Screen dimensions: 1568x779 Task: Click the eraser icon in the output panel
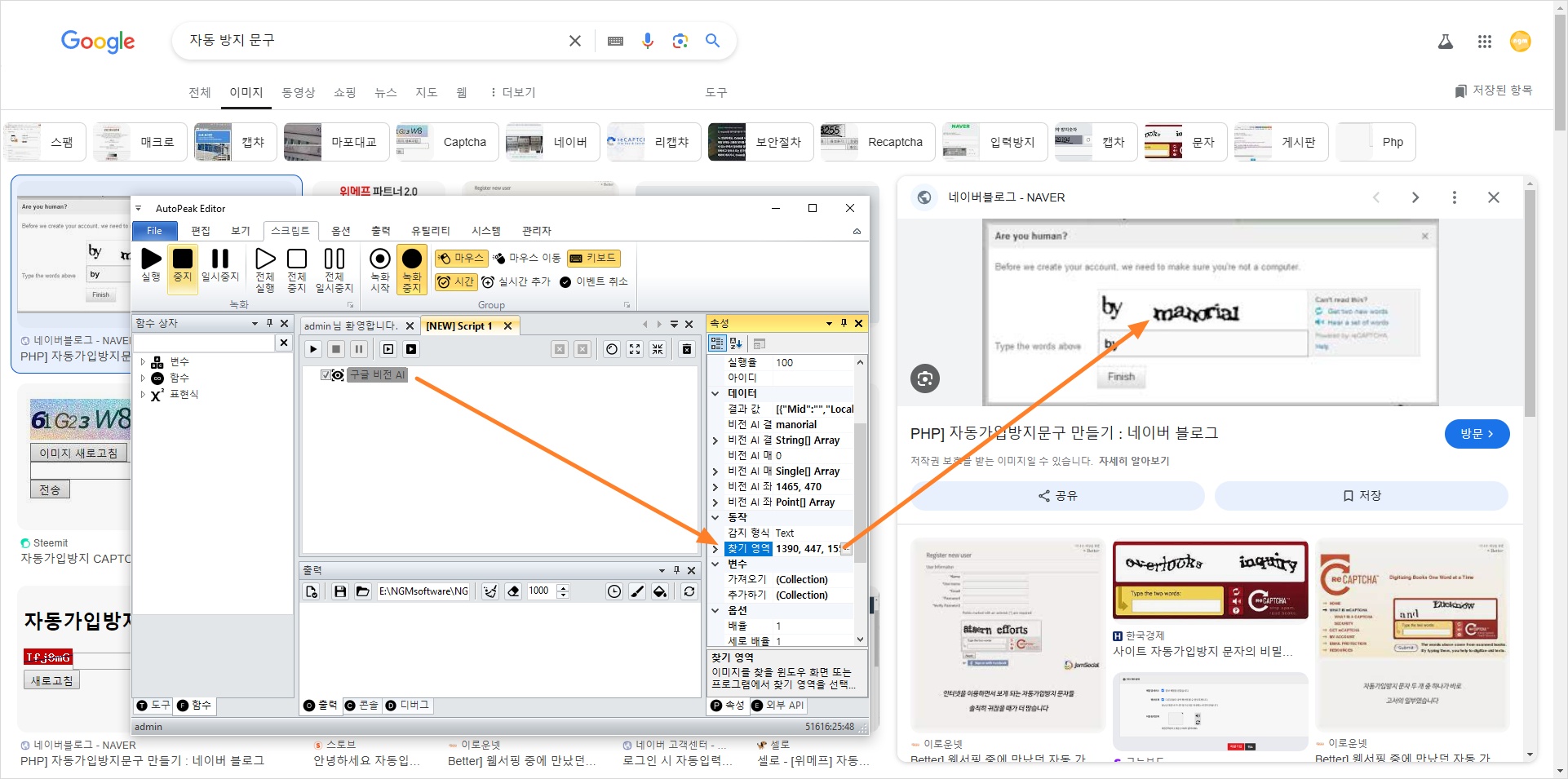coord(513,591)
